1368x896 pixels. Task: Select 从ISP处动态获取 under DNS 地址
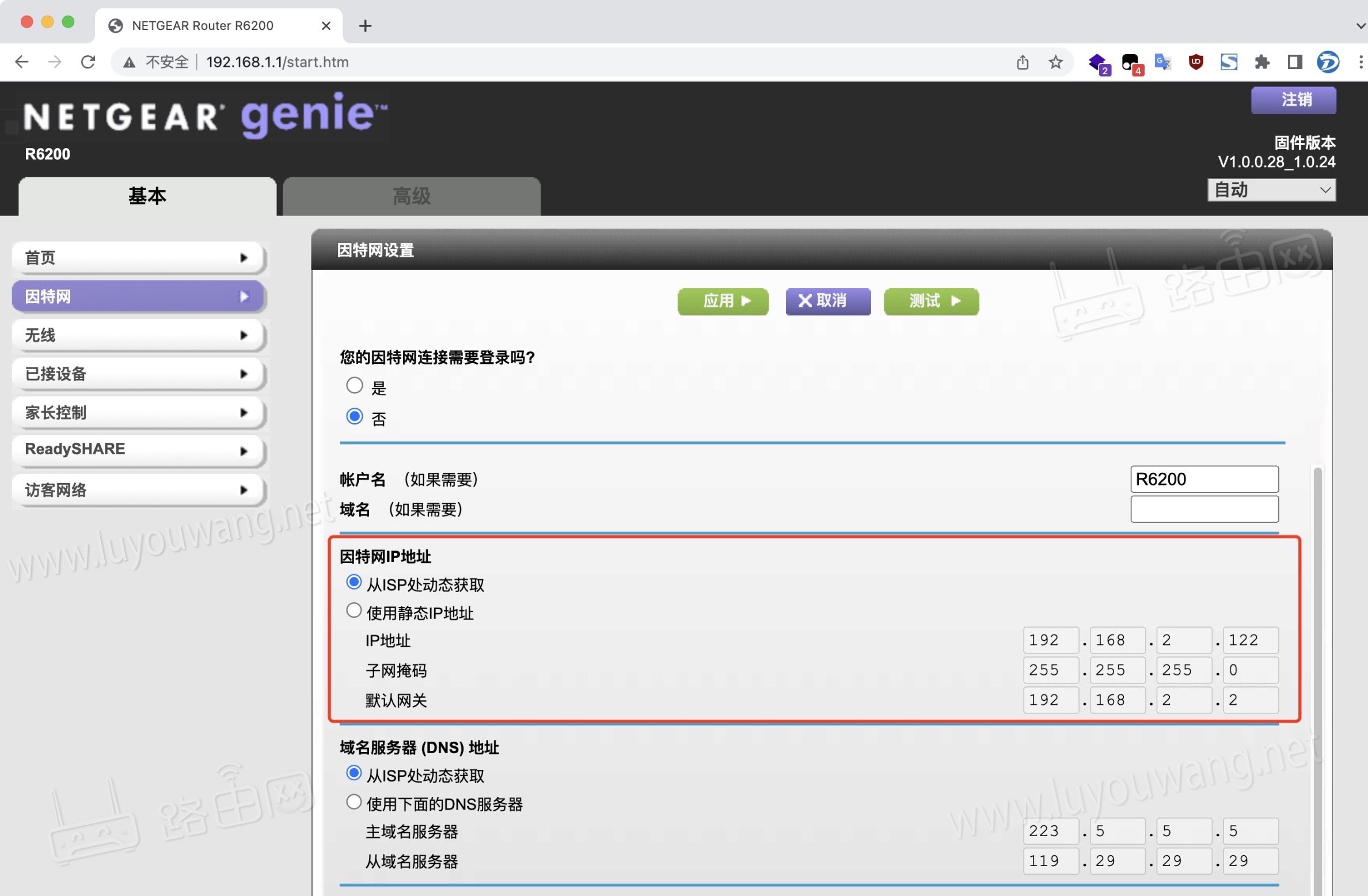[x=354, y=773]
